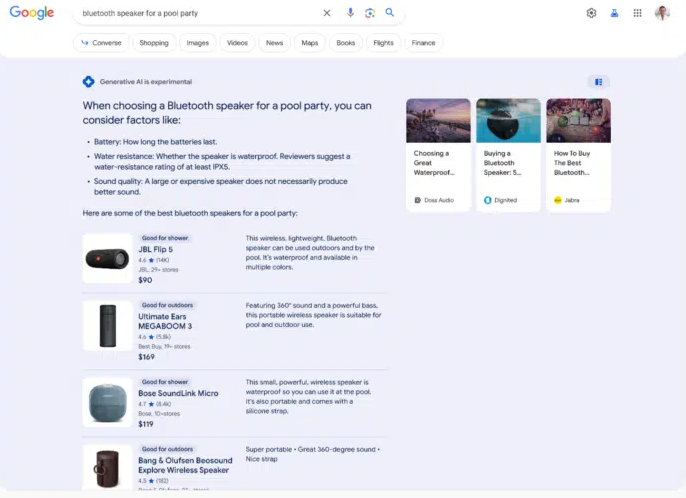Open the Dosa Audio article card
This screenshot has height=498, width=686.
click(438, 154)
